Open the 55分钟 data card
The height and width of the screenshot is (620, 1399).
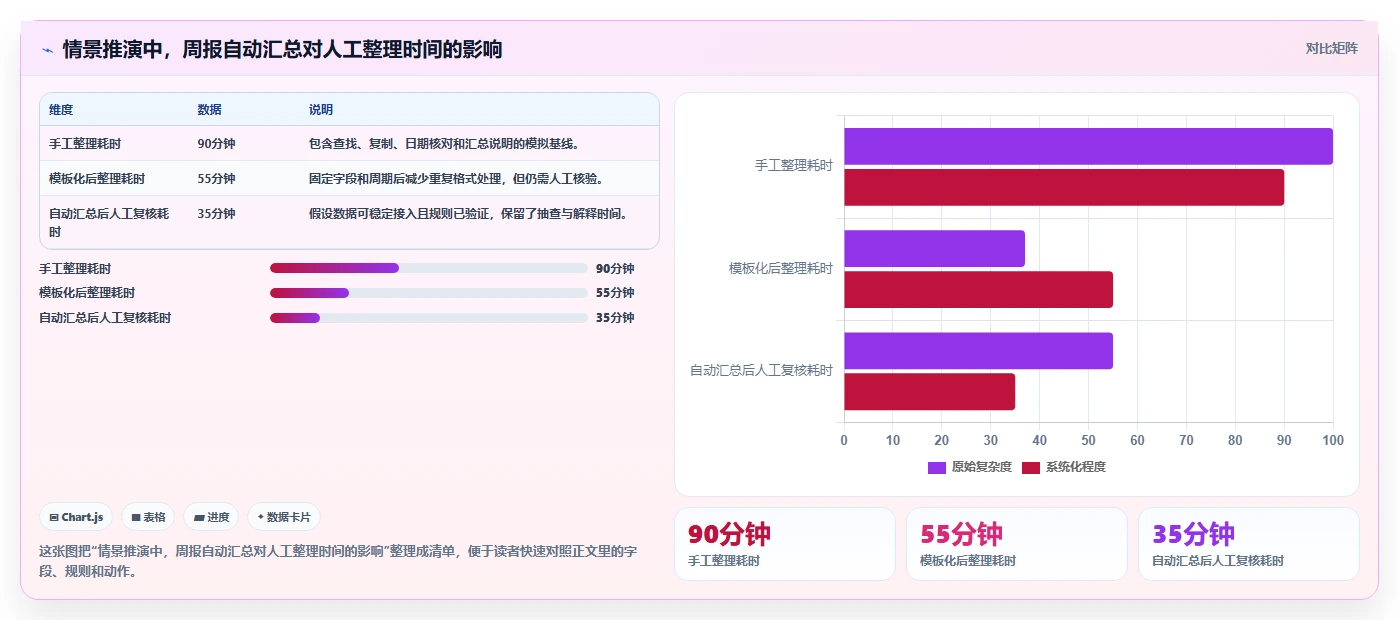point(1017,544)
